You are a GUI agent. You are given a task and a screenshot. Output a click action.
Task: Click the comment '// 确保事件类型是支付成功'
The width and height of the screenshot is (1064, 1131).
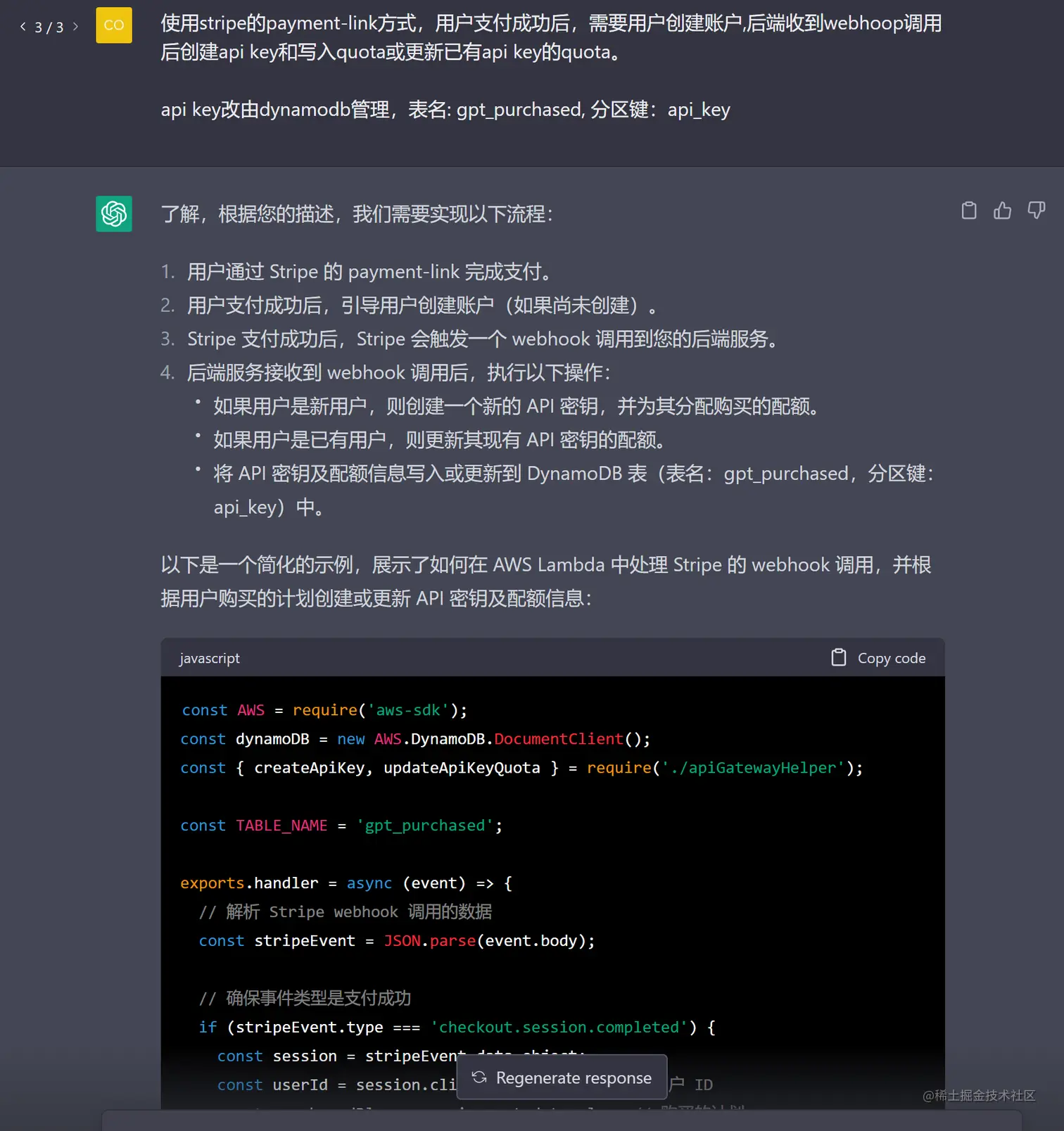tap(305, 998)
